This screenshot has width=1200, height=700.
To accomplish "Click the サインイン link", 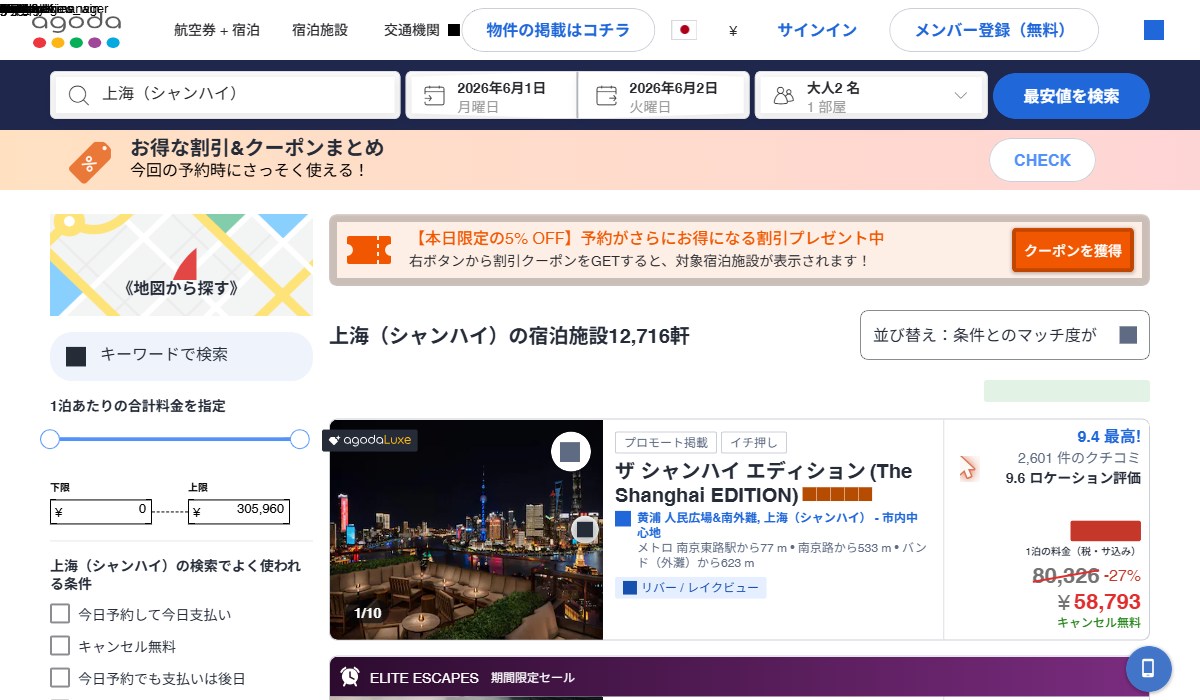I will click(x=817, y=30).
